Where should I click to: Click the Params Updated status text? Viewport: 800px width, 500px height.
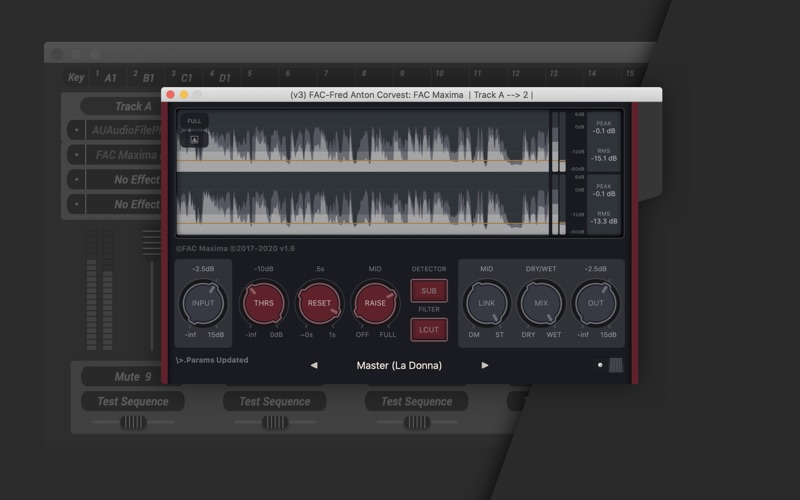212,360
